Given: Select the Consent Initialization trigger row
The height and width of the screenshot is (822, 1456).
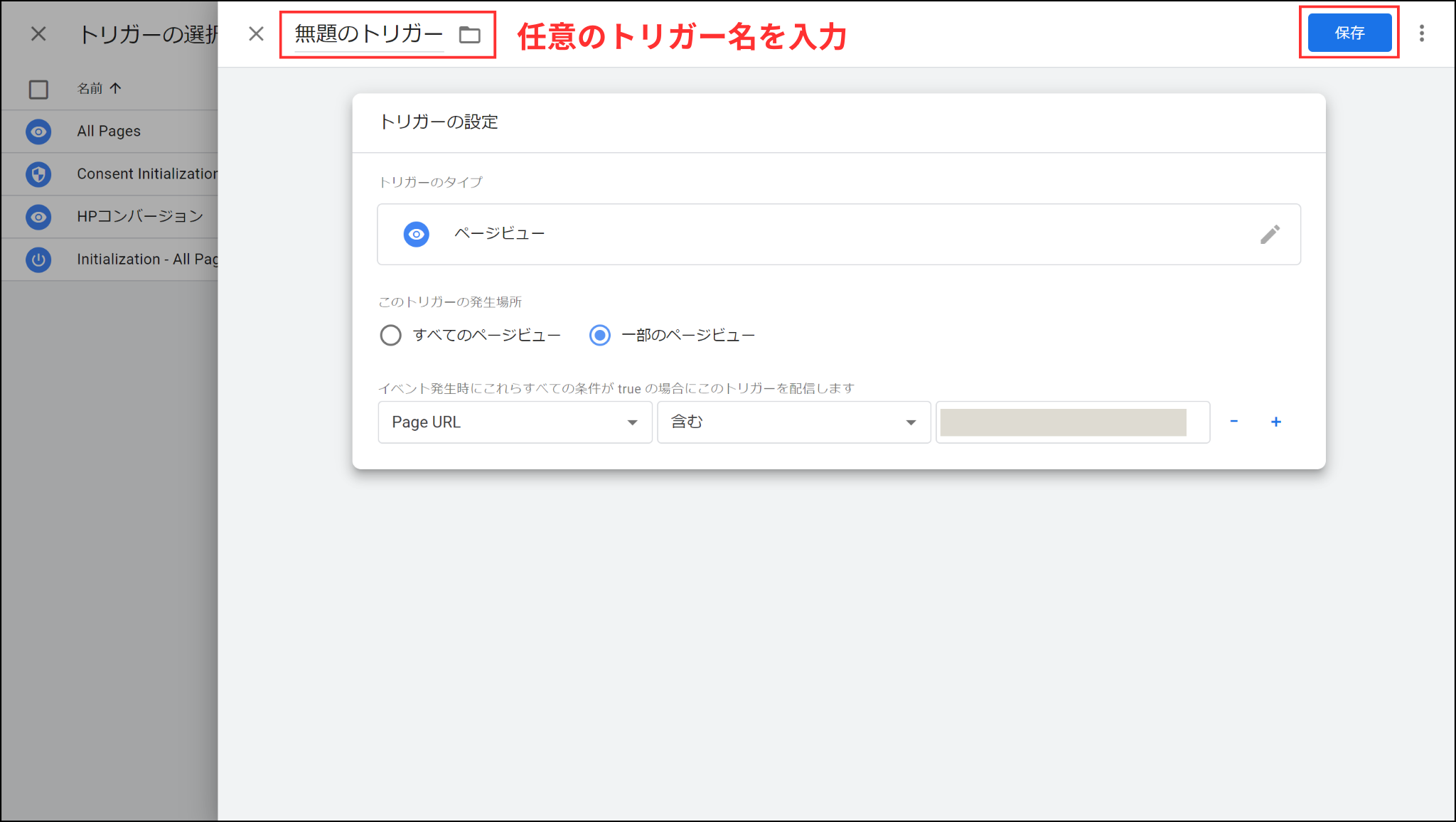Looking at the screenshot, I should 110,174.
